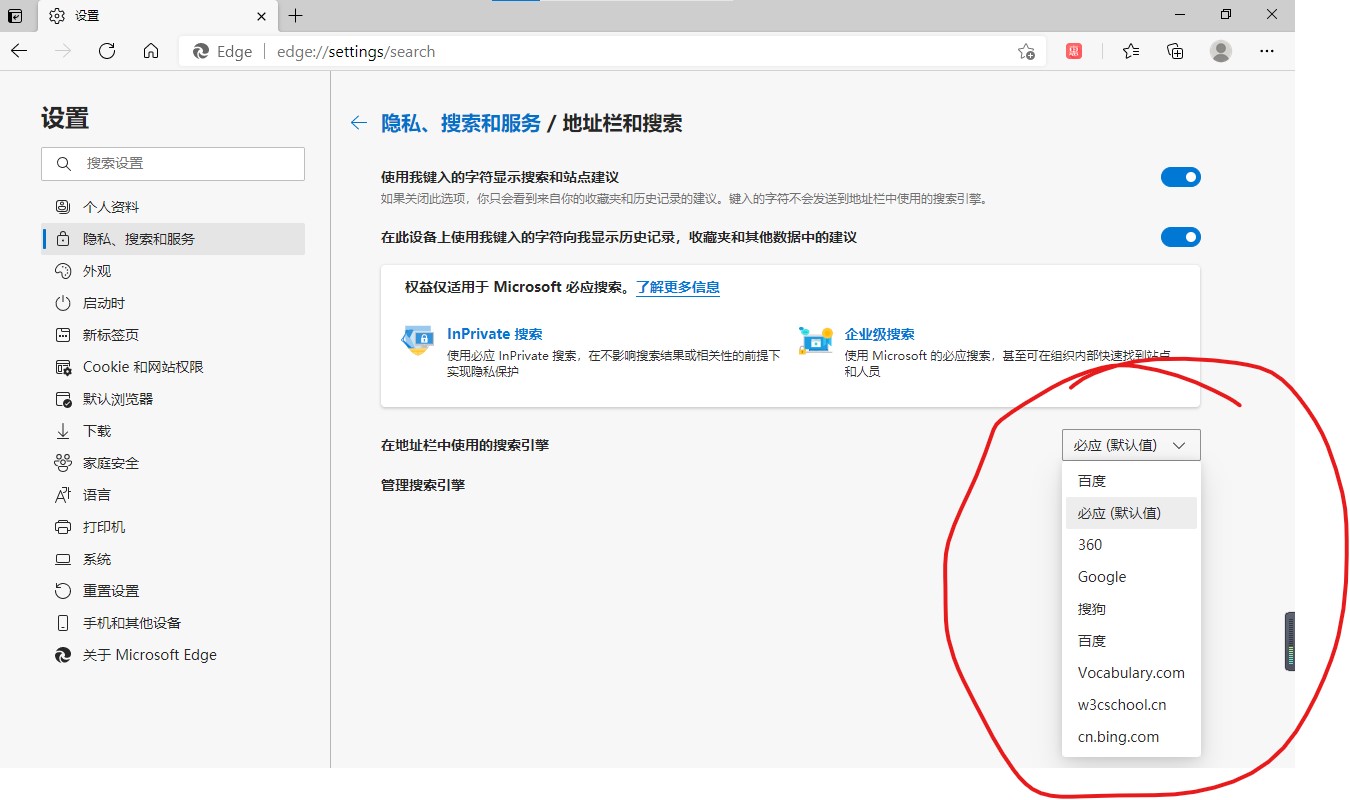The image size is (1350, 800).
Task: Click the 企业级搜索 heading
Action: pyautogui.click(x=880, y=334)
